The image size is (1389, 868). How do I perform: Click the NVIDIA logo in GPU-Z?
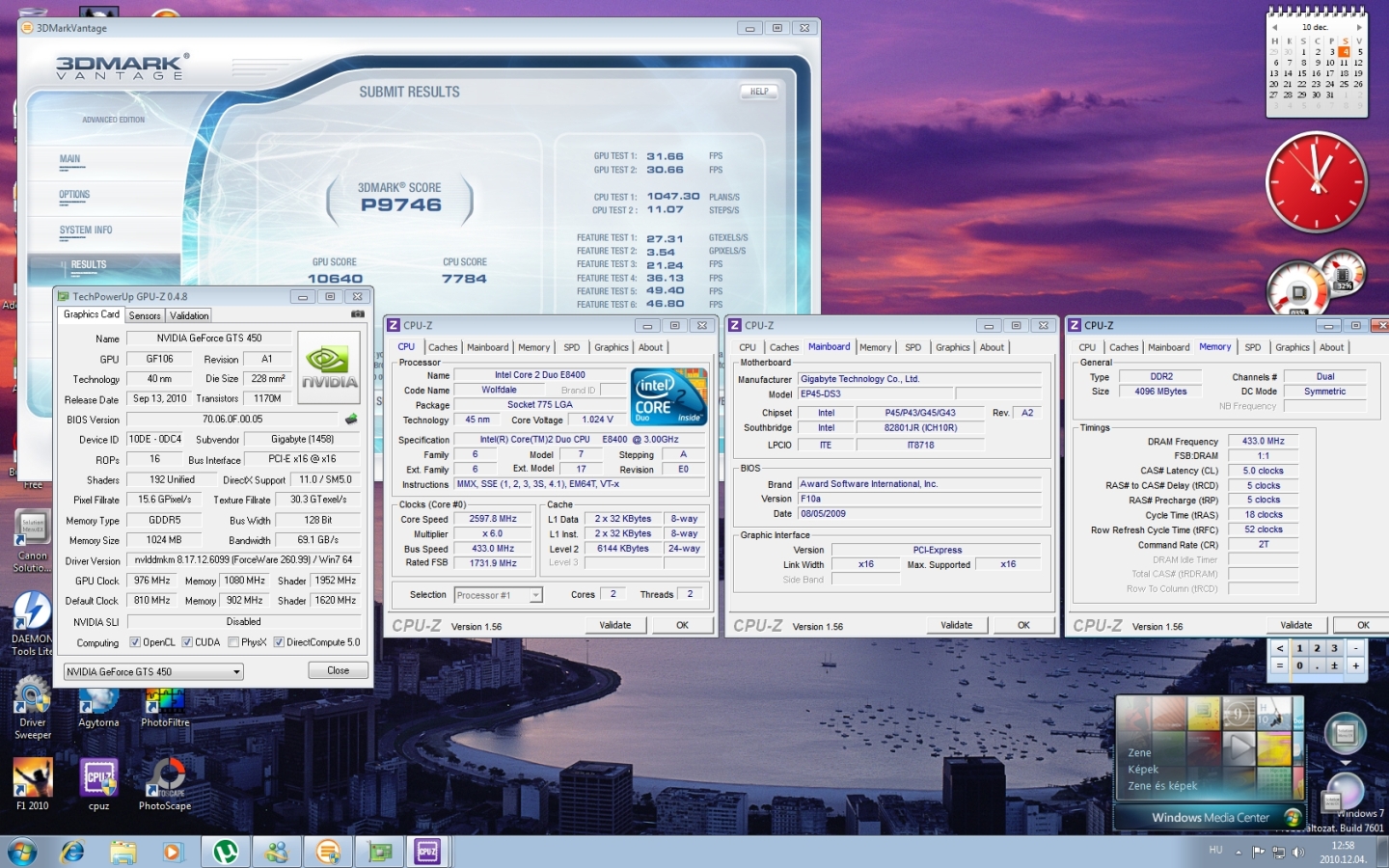tap(330, 367)
